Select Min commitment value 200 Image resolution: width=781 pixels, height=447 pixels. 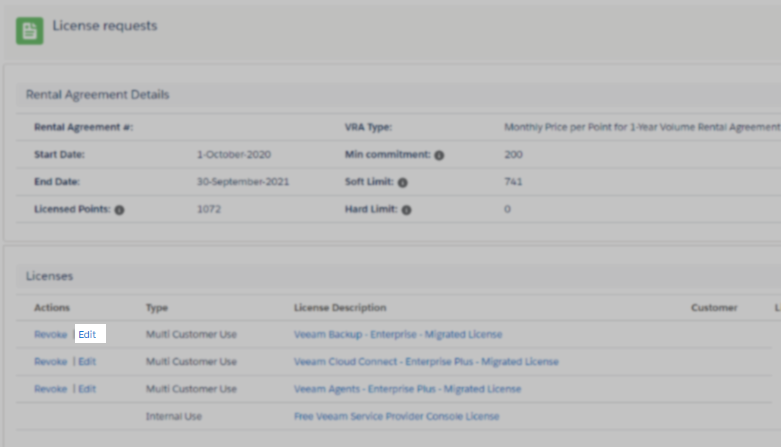[513, 154]
